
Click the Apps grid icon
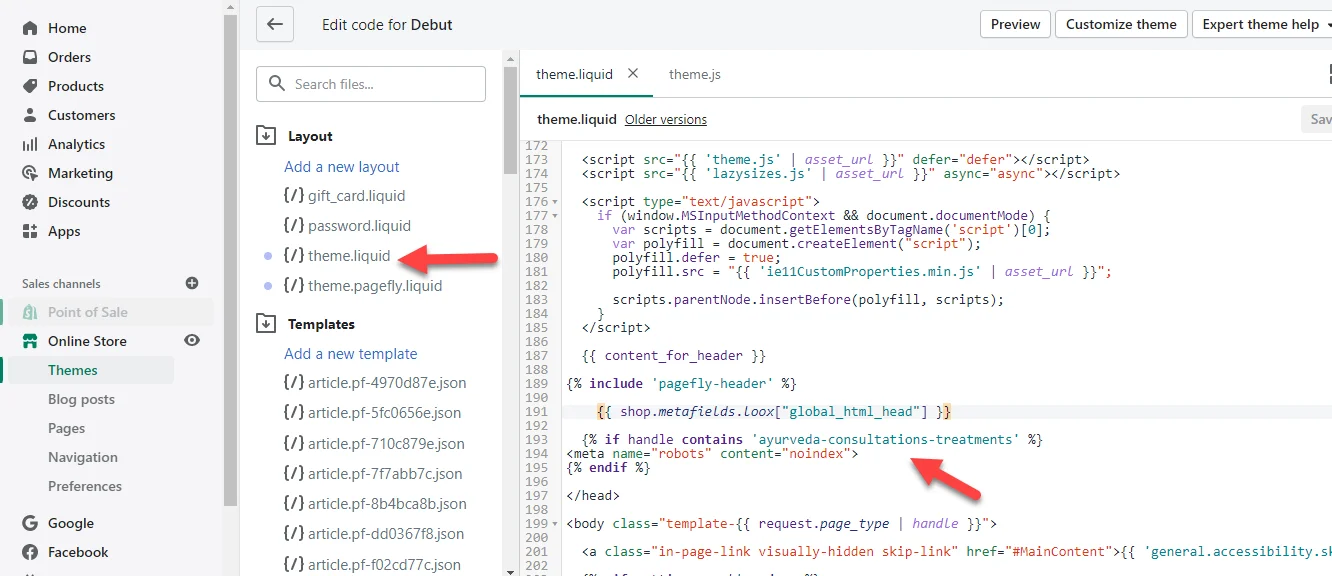(x=30, y=231)
